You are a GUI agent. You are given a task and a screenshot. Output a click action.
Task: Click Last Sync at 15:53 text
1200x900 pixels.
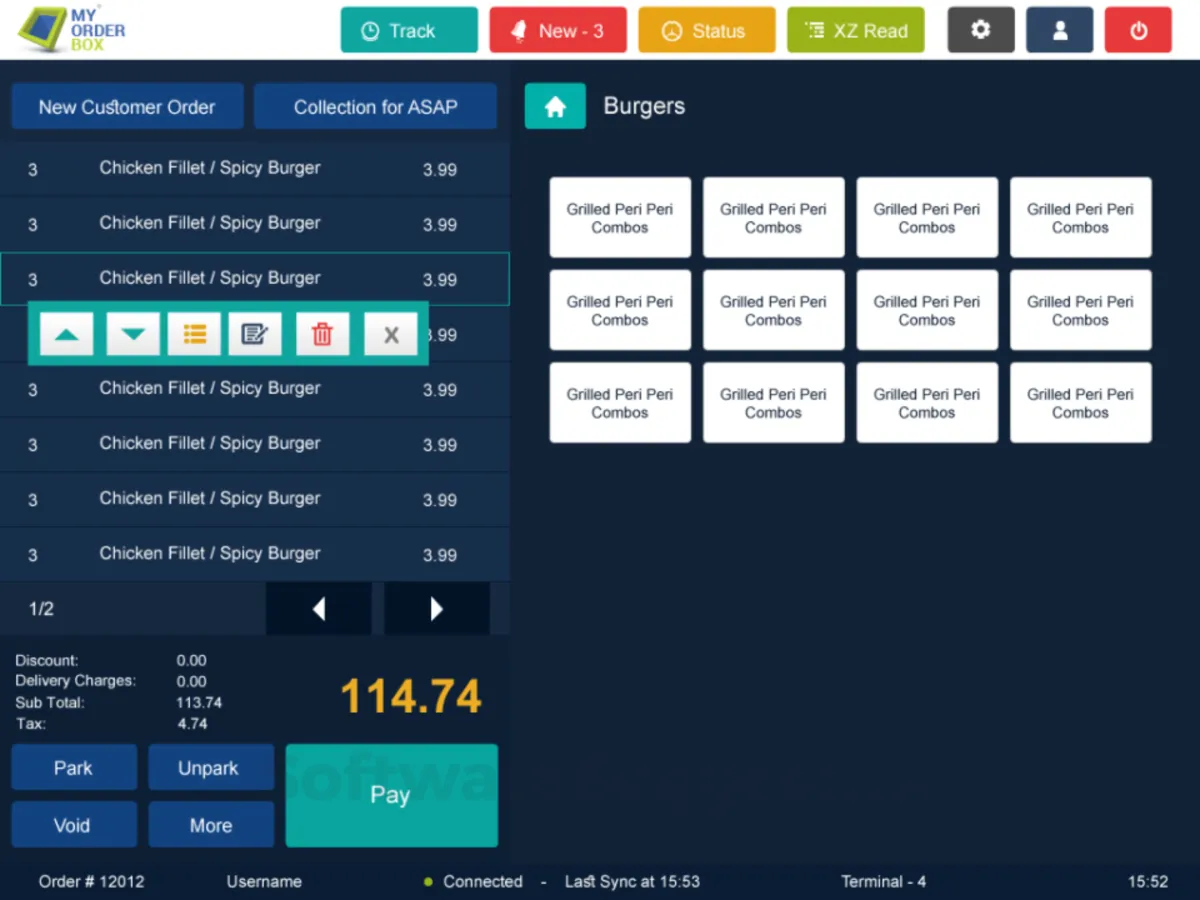coord(632,881)
